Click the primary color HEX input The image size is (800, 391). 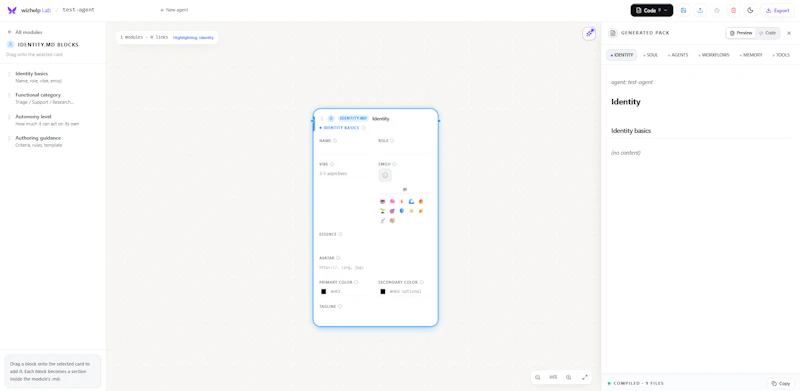pyautogui.click(x=349, y=291)
